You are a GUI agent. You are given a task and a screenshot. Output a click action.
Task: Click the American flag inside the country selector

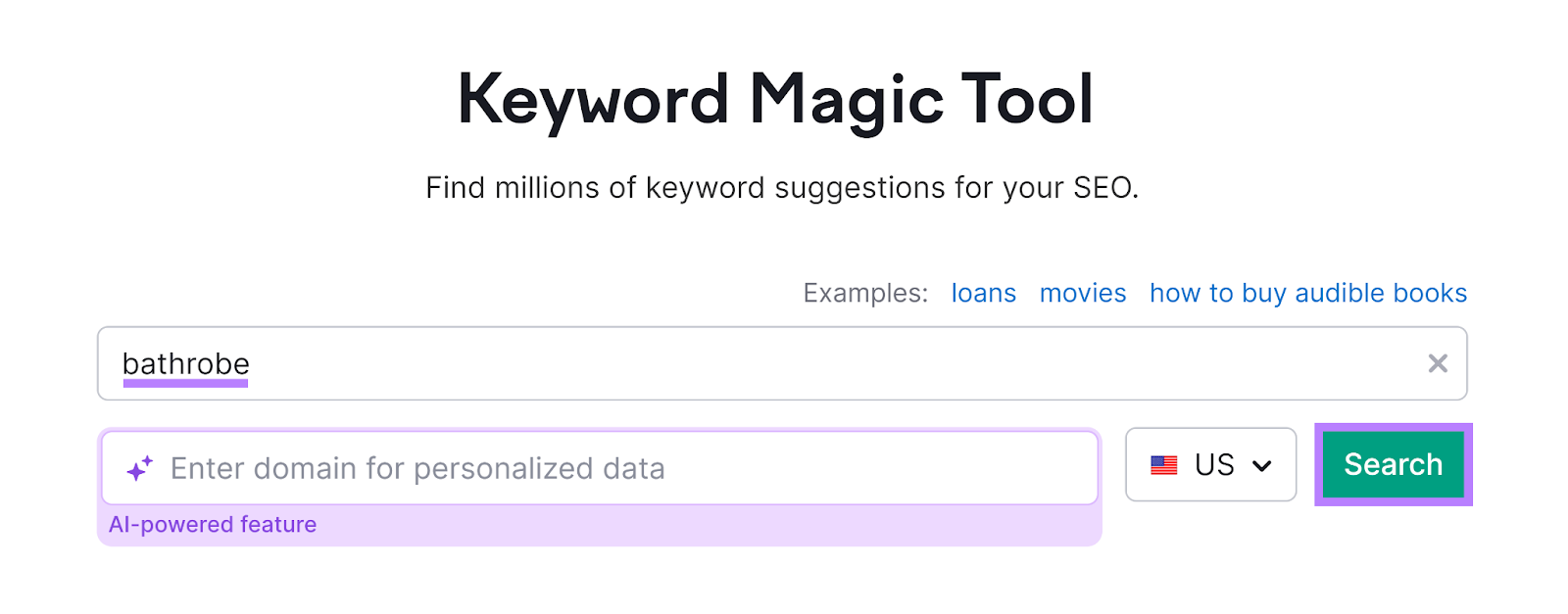[x=1163, y=465]
